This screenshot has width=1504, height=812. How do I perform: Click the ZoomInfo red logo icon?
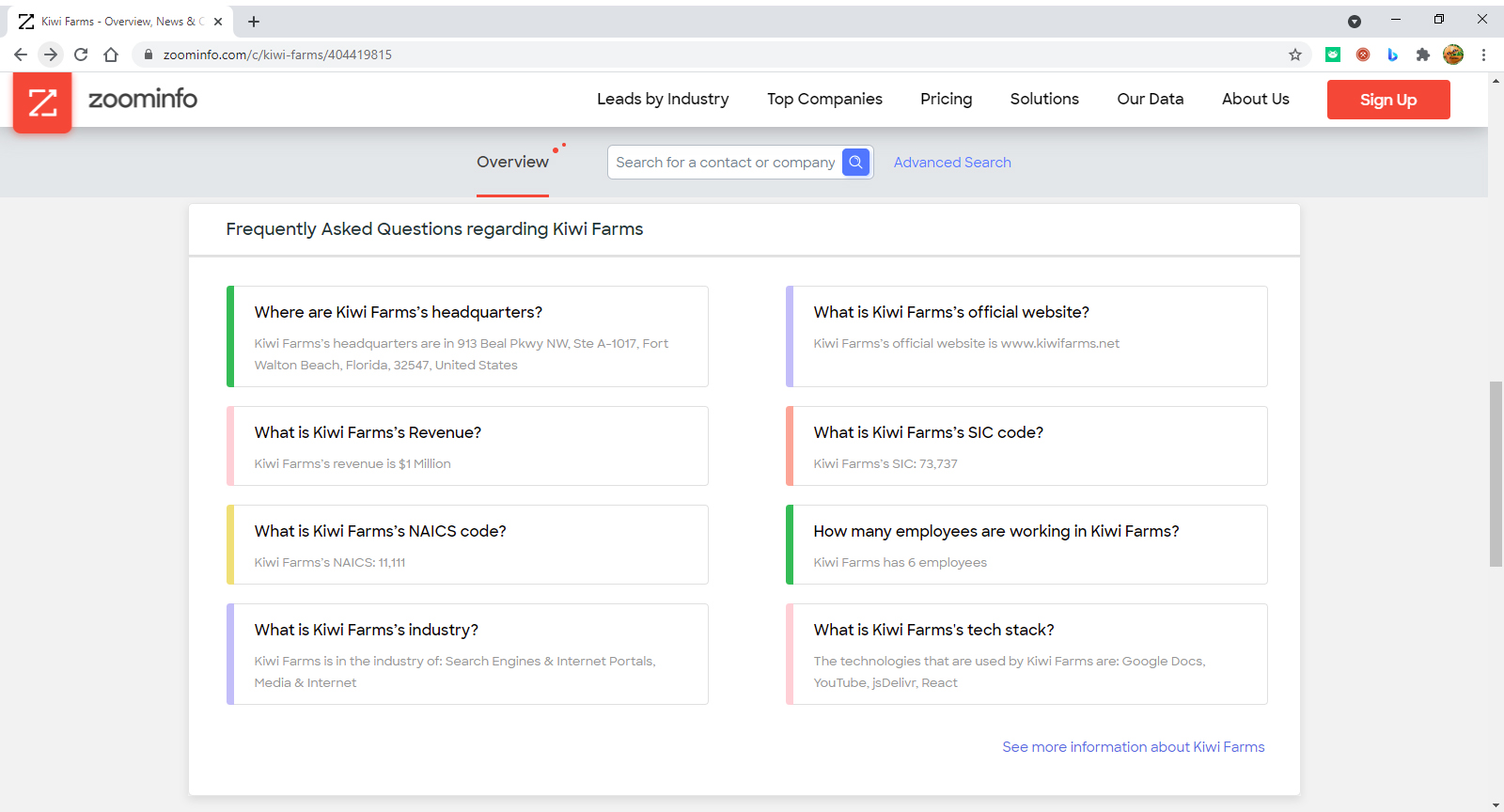pyautogui.click(x=42, y=101)
